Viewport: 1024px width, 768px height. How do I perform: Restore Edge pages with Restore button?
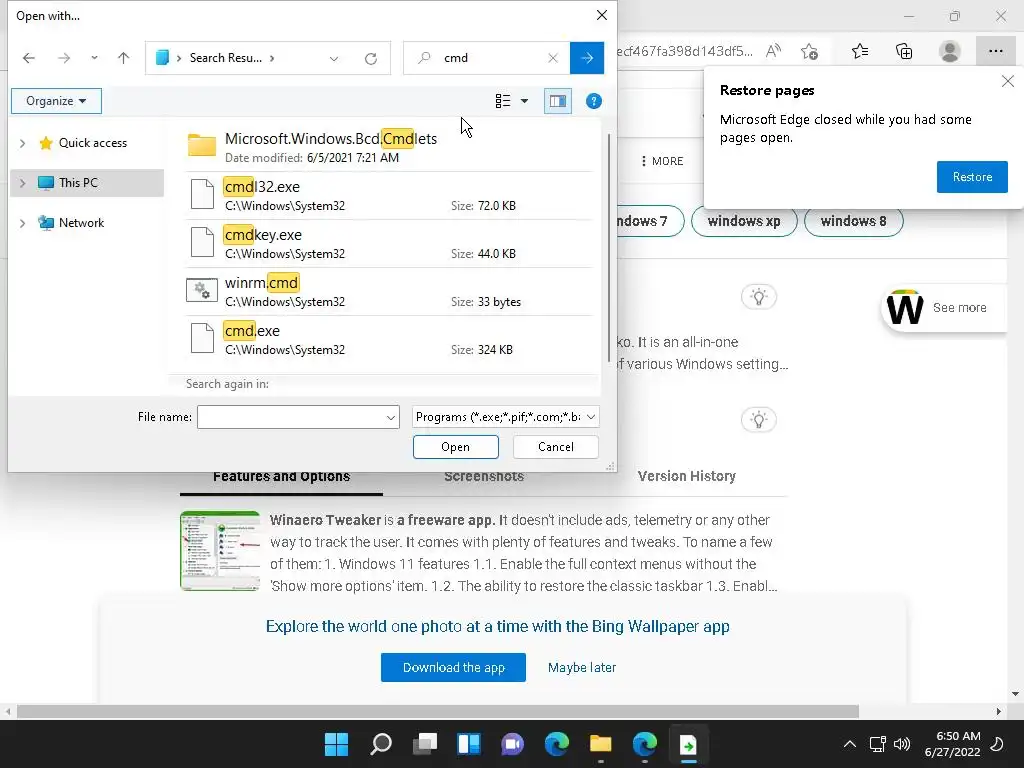(972, 177)
